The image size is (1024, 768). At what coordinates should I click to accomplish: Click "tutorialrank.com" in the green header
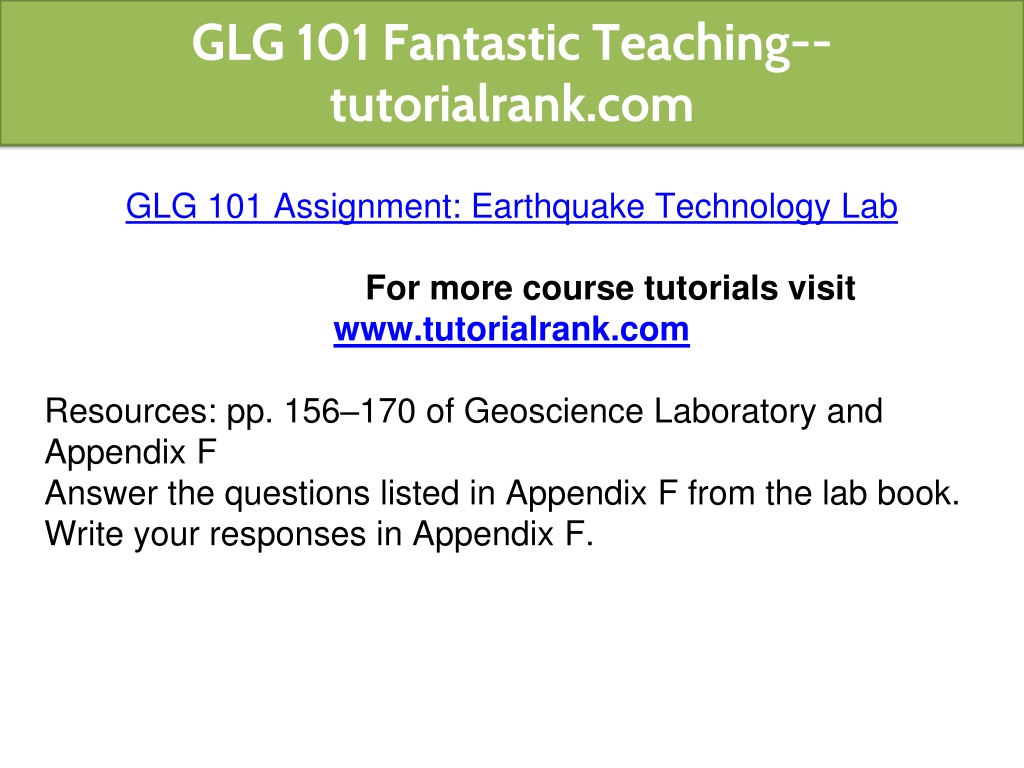coord(511,104)
